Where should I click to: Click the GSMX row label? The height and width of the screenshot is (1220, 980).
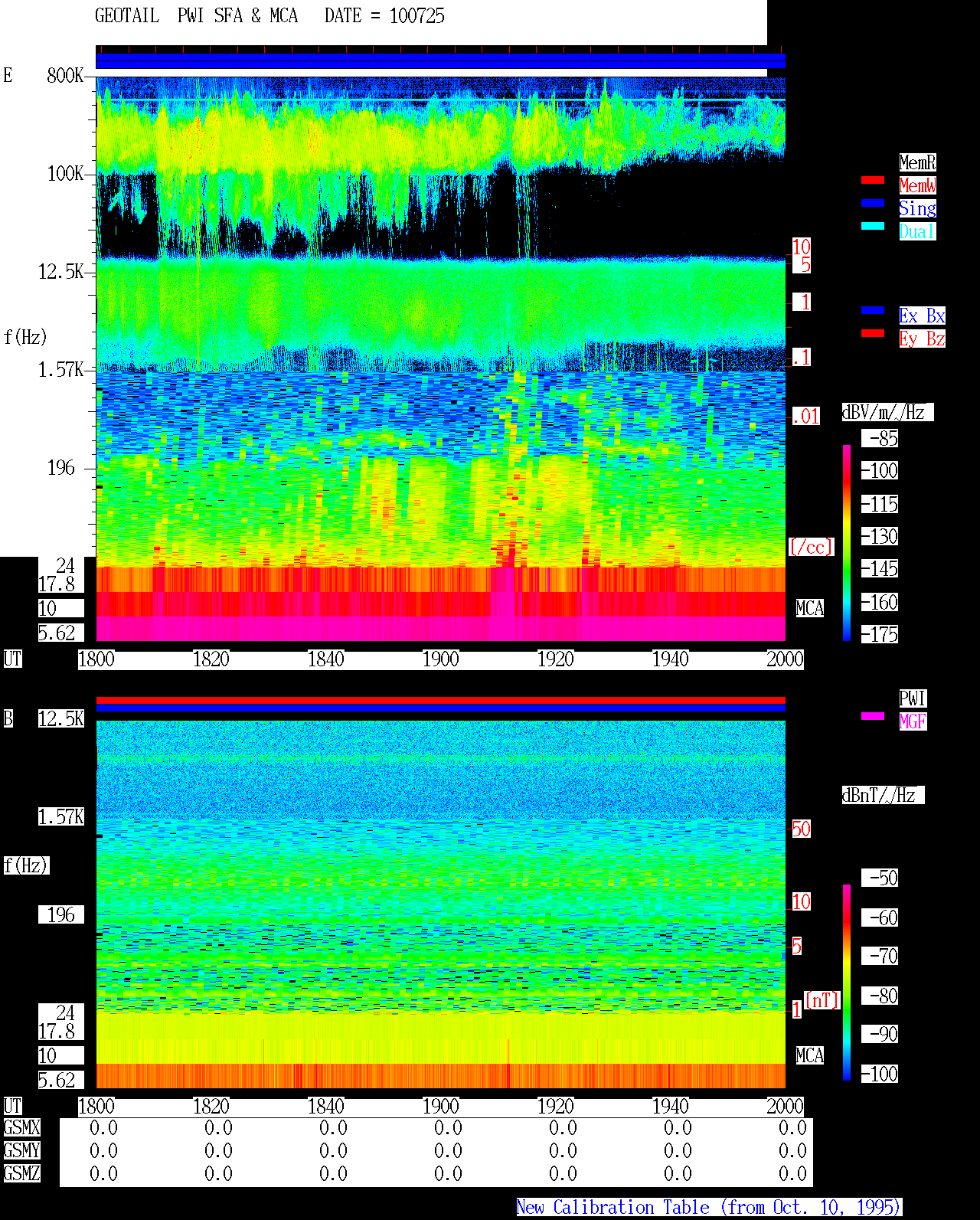[x=21, y=1127]
